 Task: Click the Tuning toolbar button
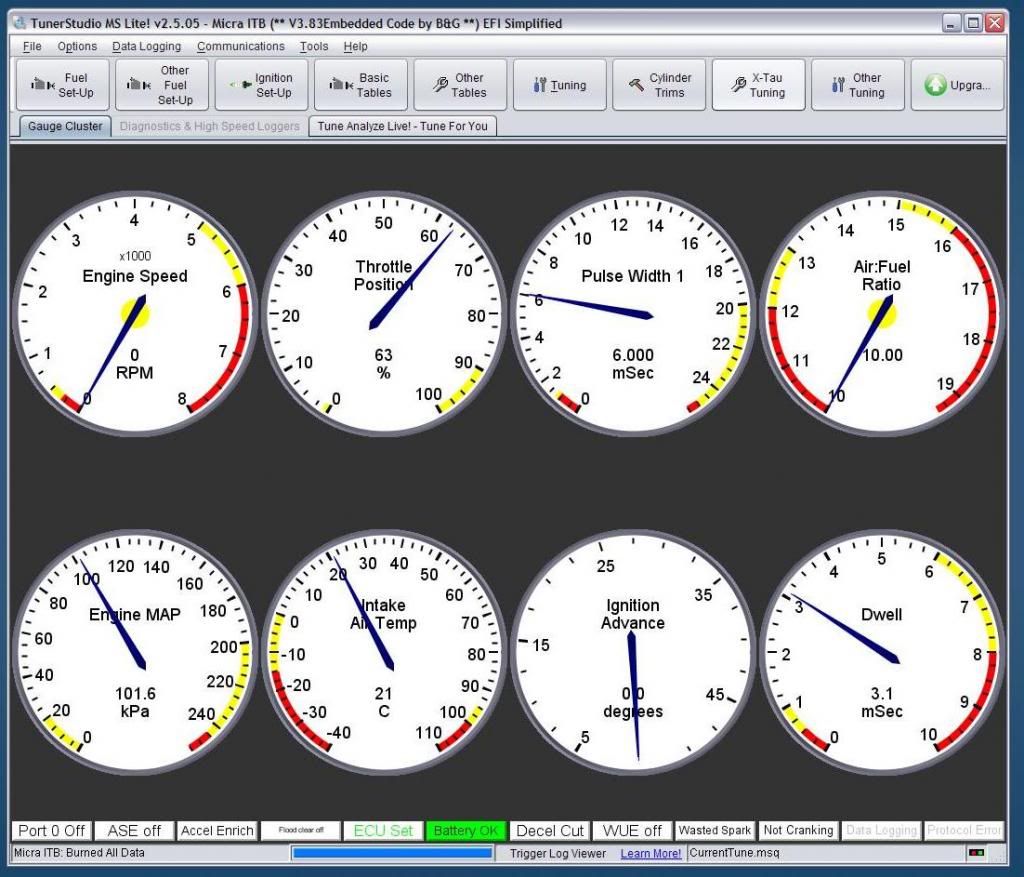[560, 85]
